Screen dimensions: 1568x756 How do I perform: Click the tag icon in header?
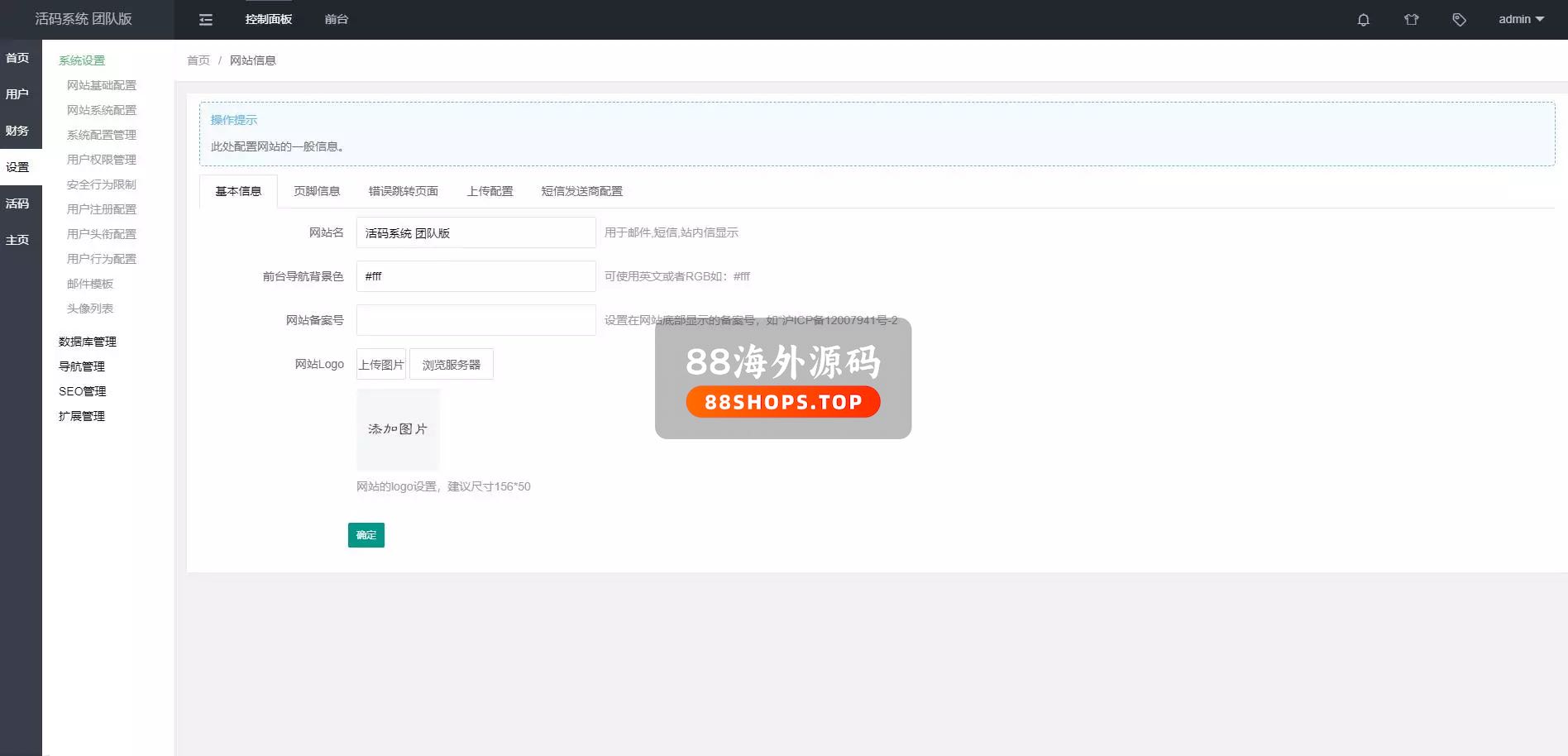click(x=1459, y=20)
